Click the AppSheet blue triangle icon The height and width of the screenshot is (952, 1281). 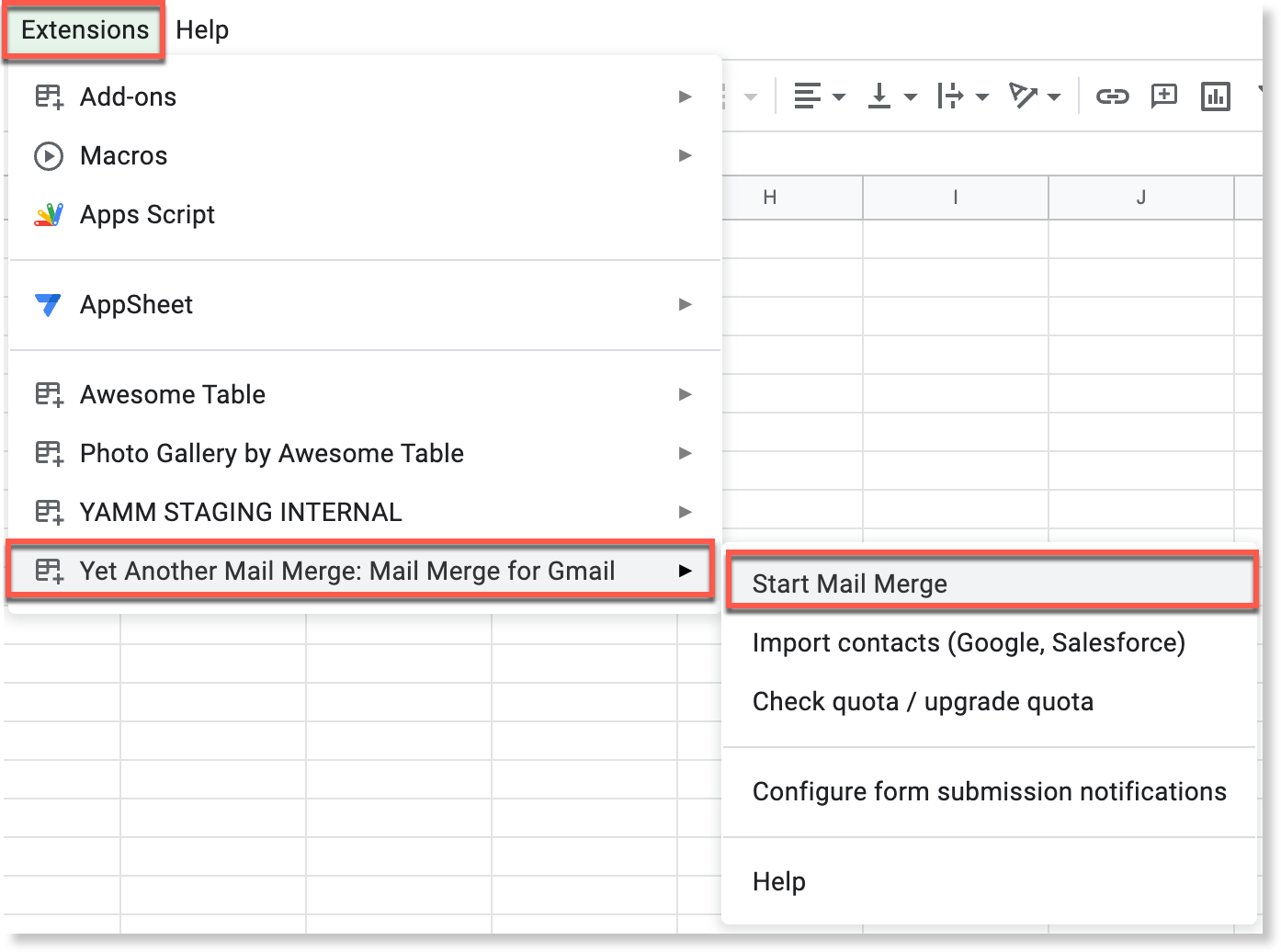(x=48, y=305)
